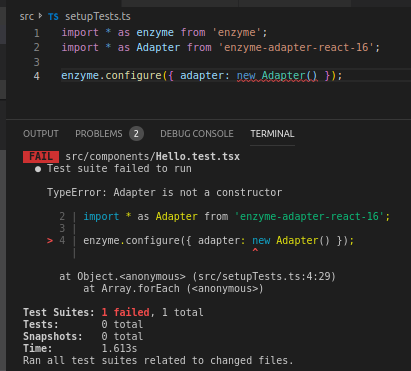Viewport: 411px width, 371px height.
Task: Click the red FAIL label in terminal
Action: coord(41,157)
